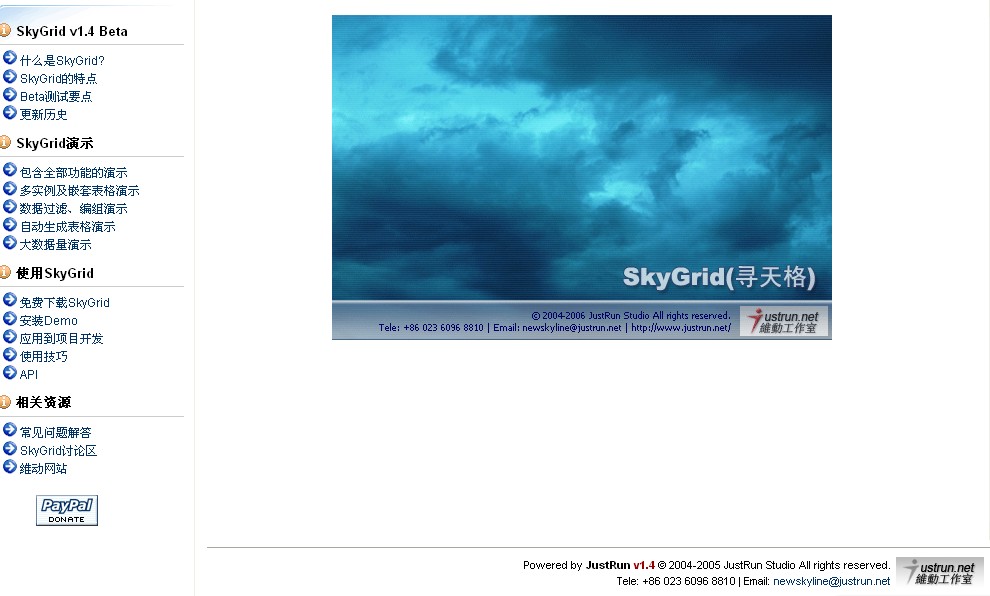Follow the 免费下载SkyGrid download link

click(x=64, y=302)
